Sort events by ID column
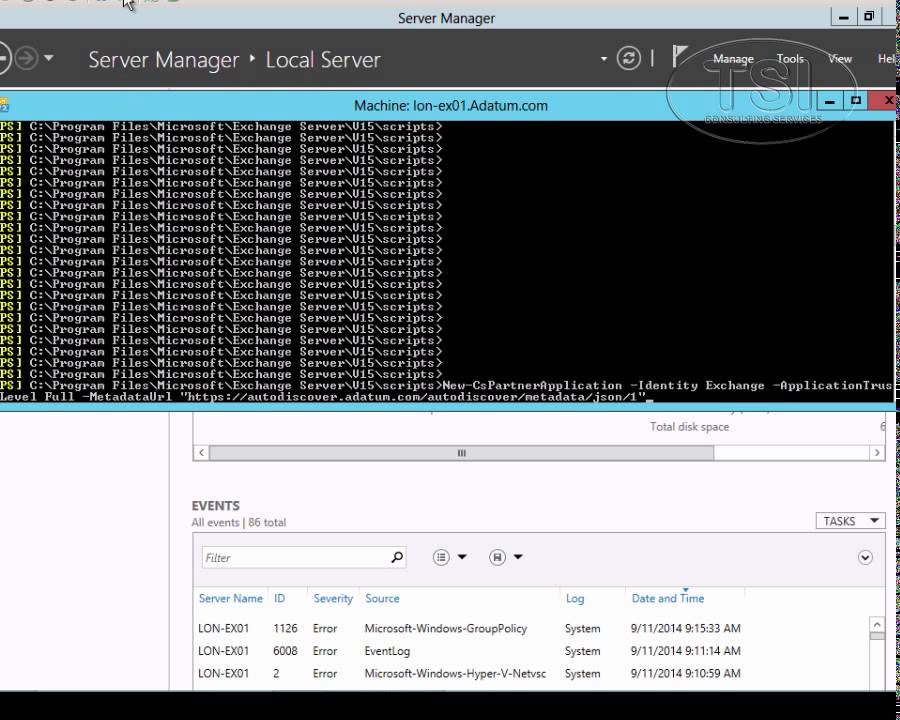900x720 pixels. (280, 598)
